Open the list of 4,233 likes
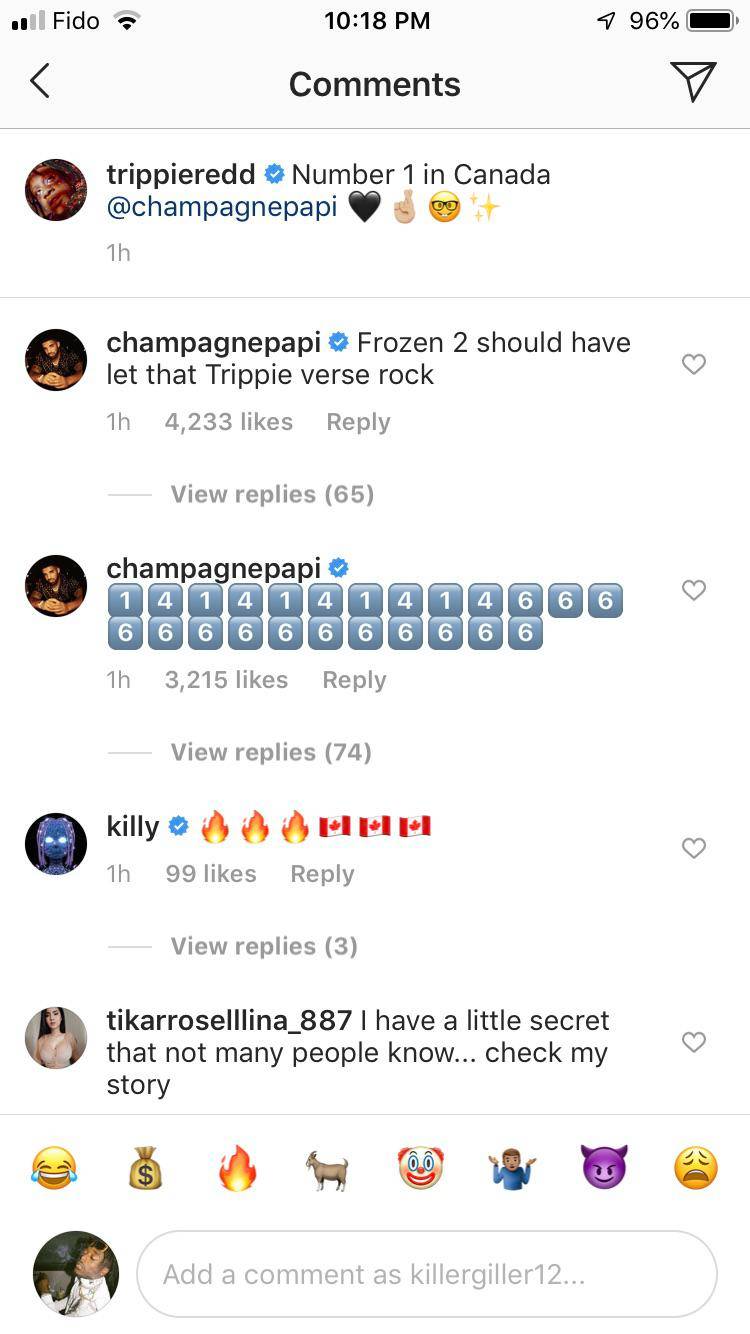The width and height of the screenshot is (750, 1334). [x=228, y=421]
